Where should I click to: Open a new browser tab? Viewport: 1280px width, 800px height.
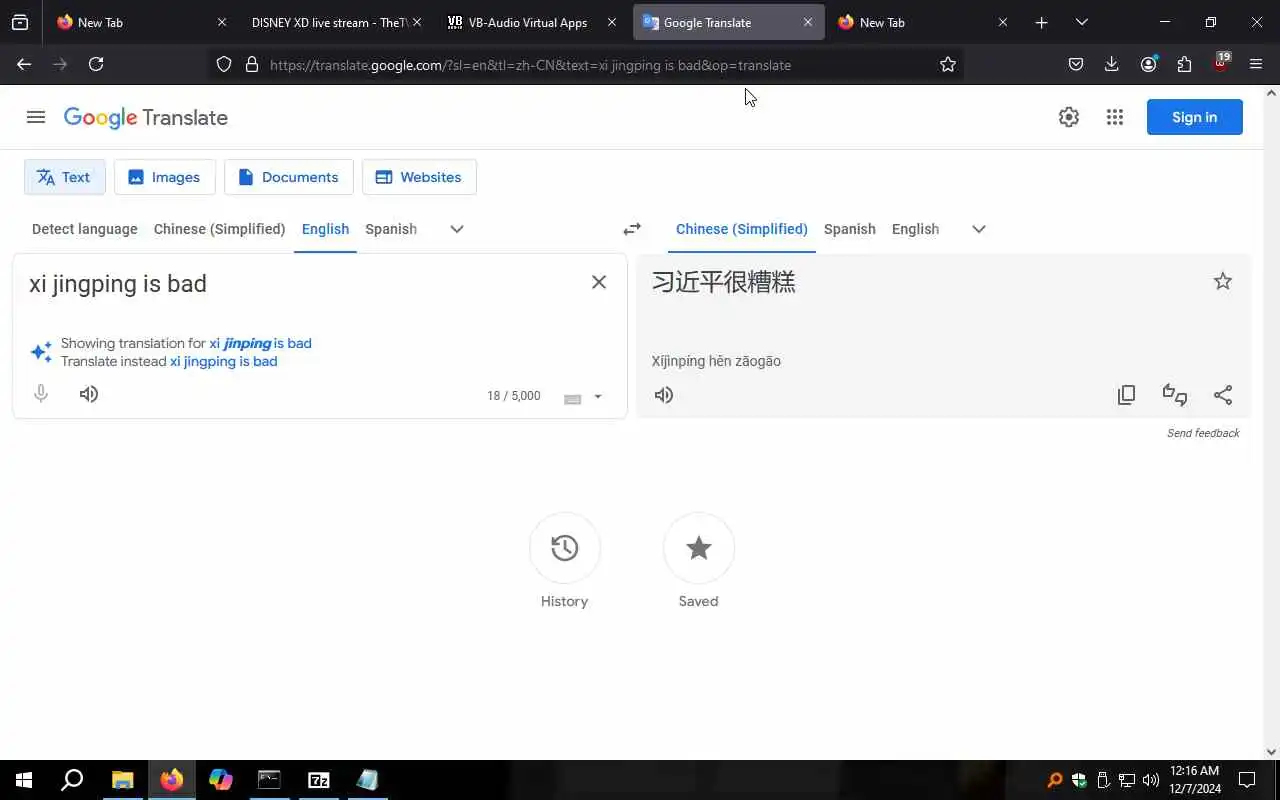pyautogui.click(x=1041, y=22)
